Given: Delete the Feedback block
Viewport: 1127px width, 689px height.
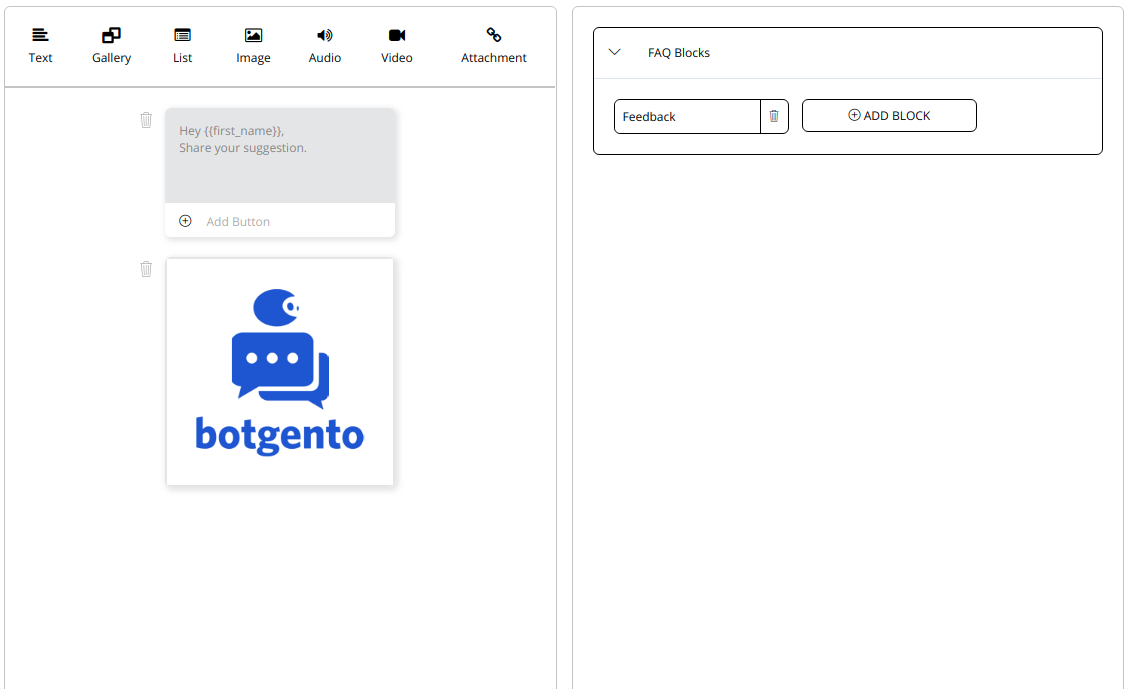Looking at the screenshot, I should (774, 116).
